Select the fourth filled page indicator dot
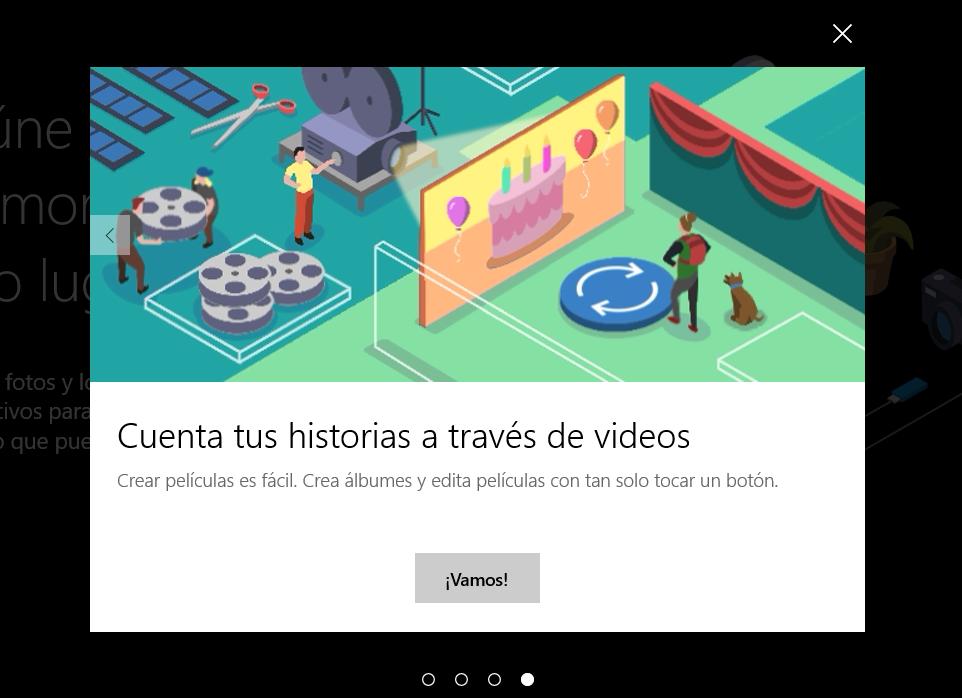 pyautogui.click(x=527, y=680)
